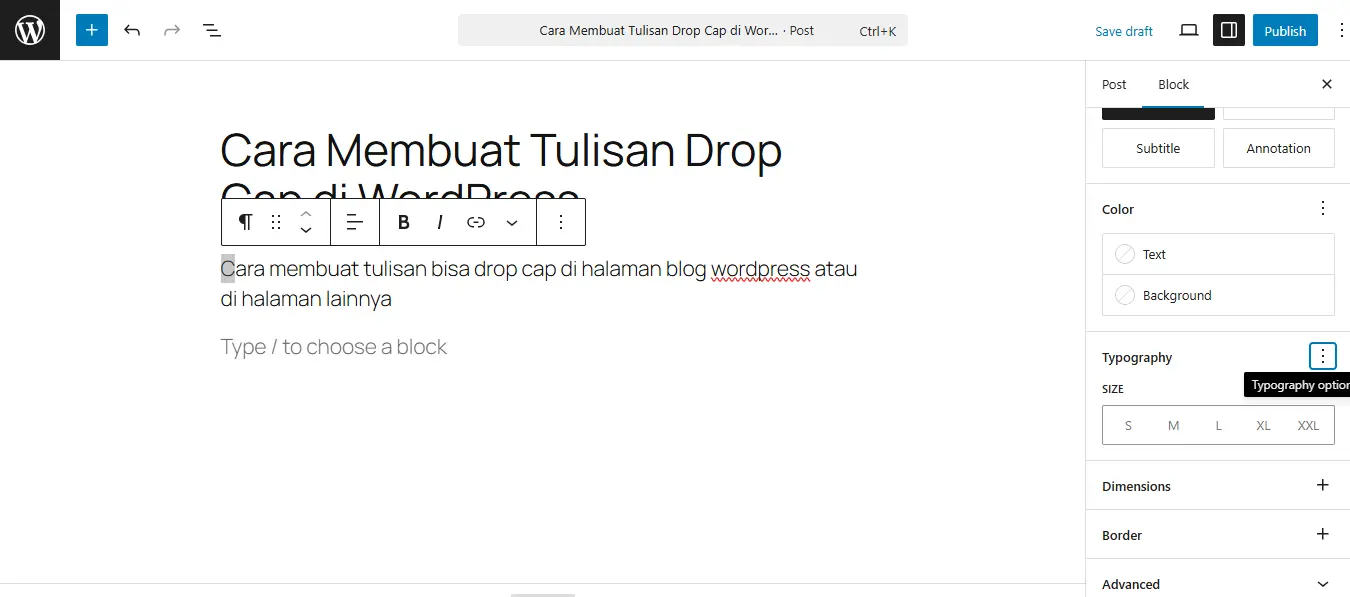This screenshot has height=597, width=1350.
Task: Select the Subtitle style button
Action: [x=1158, y=148]
